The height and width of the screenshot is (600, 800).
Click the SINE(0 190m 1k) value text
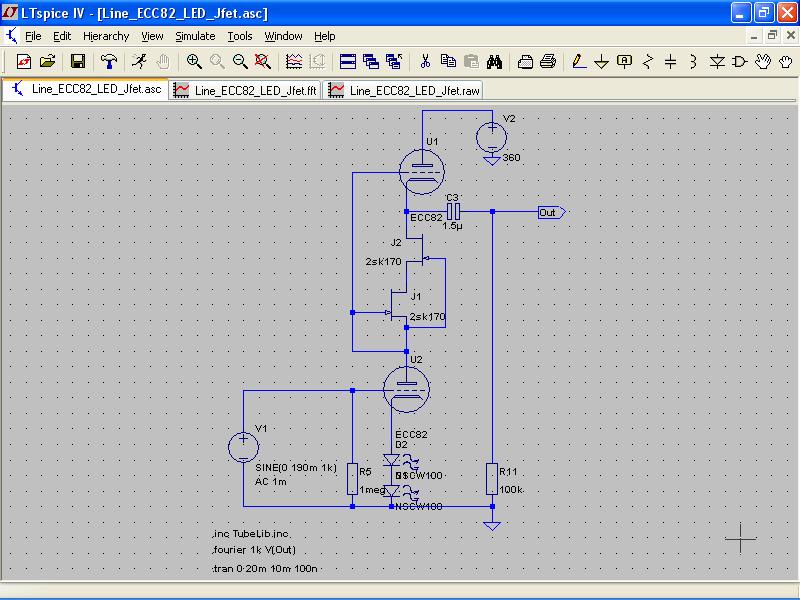point(296,467)
